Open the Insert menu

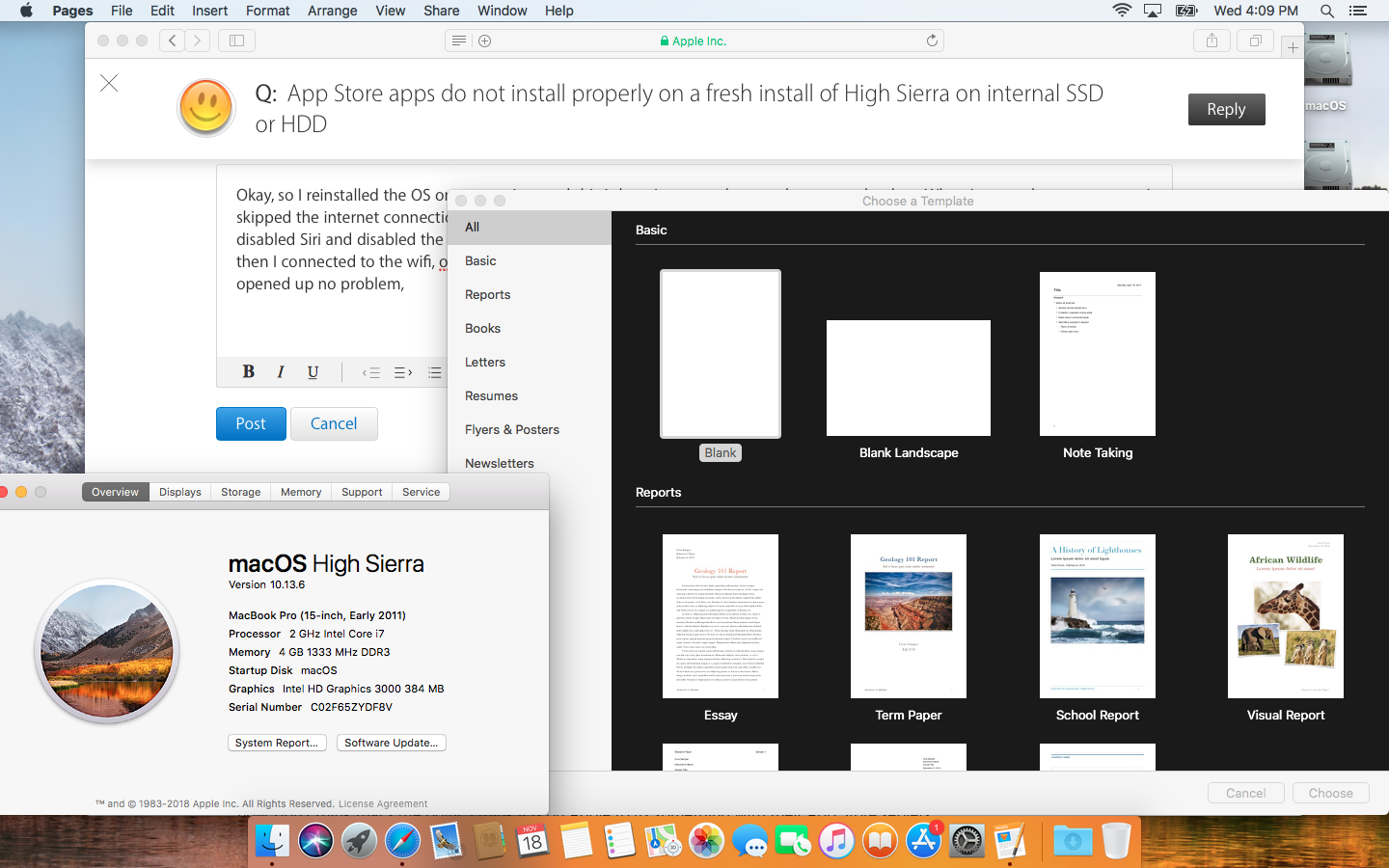(209, 11)
